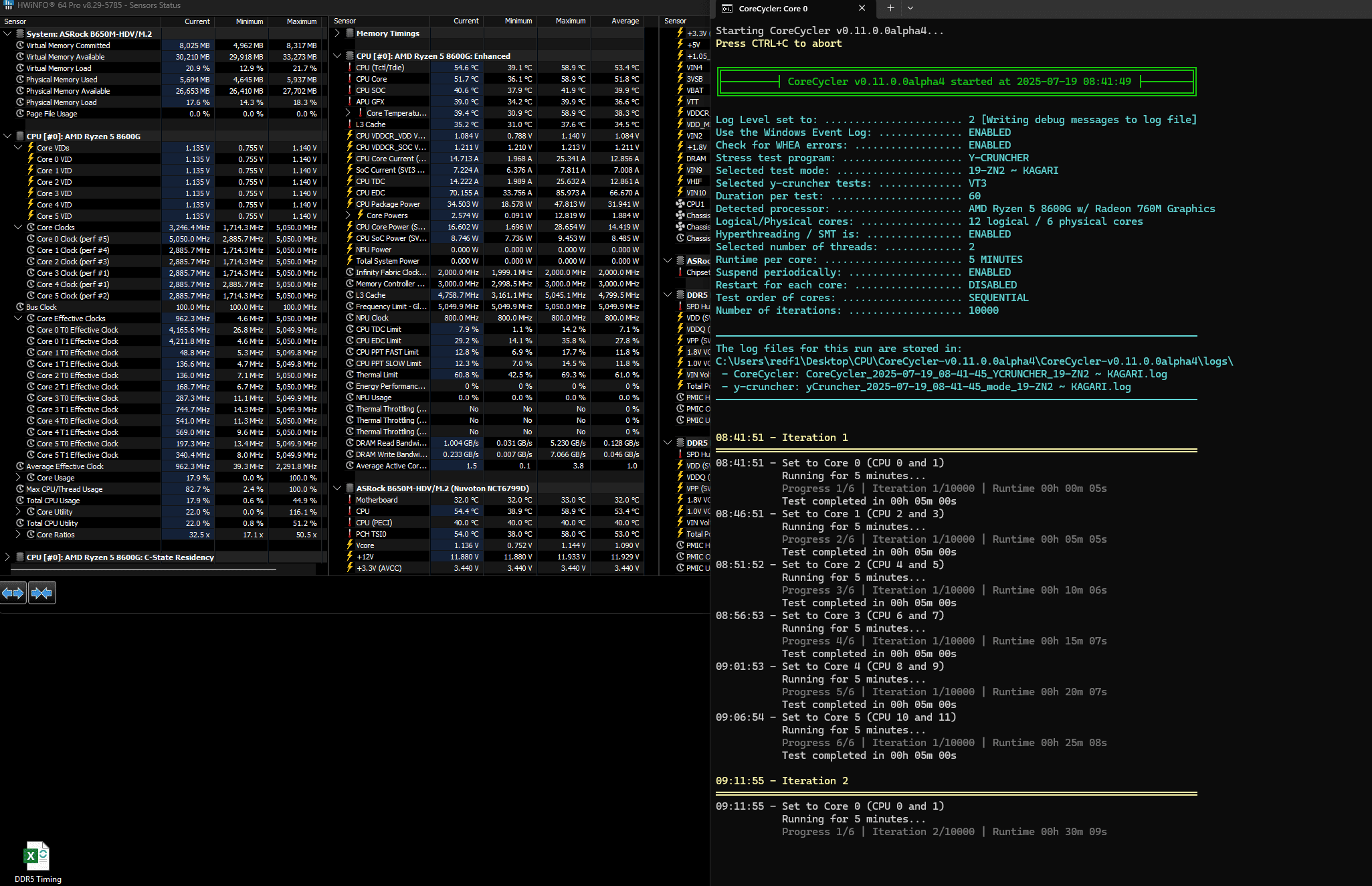This screenshot has height=886, width=1372.
Task: Select the Physical Memory Load row
Action: (161, 102)
